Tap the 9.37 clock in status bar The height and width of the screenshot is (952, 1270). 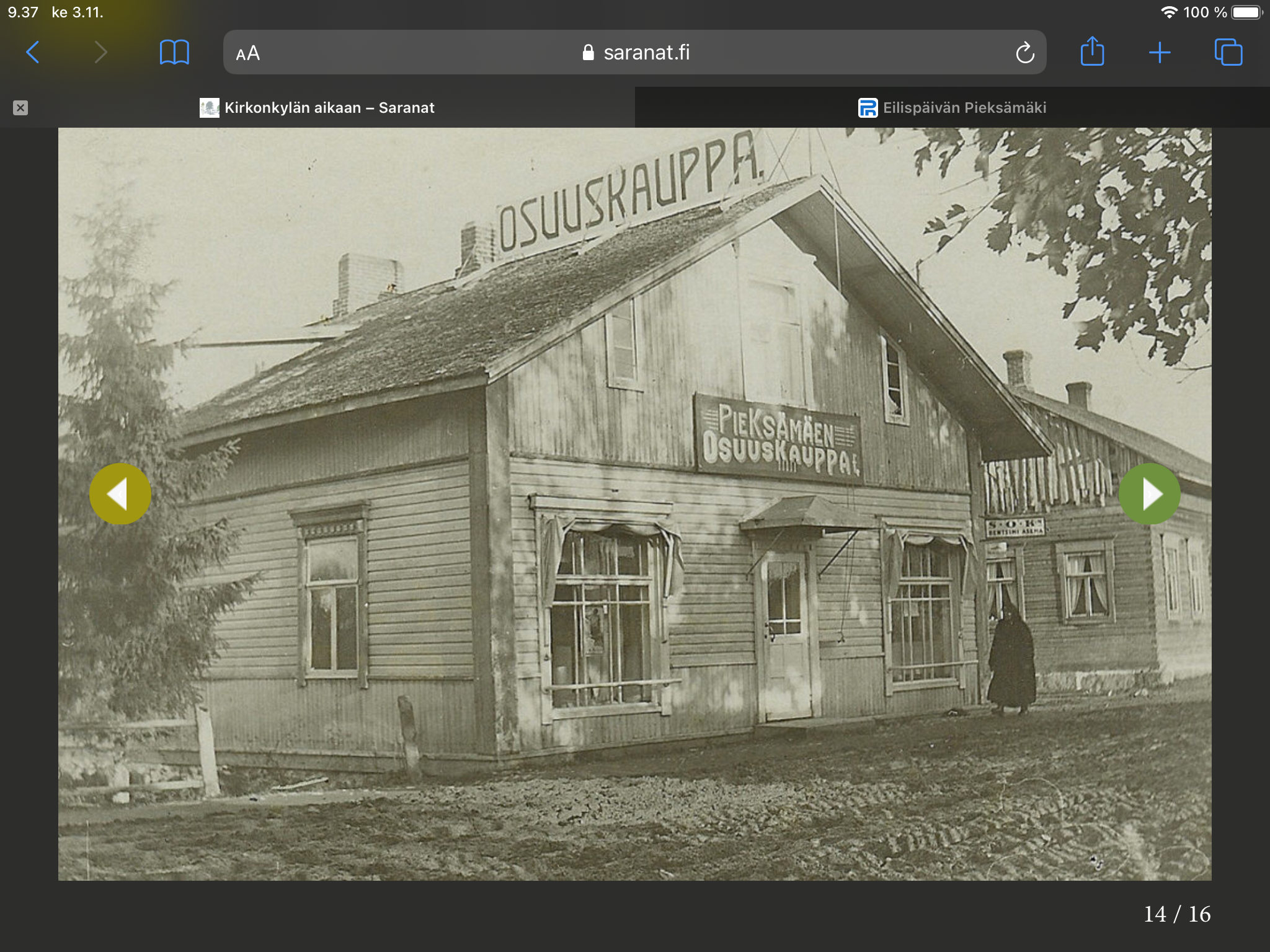coord(23,12)
